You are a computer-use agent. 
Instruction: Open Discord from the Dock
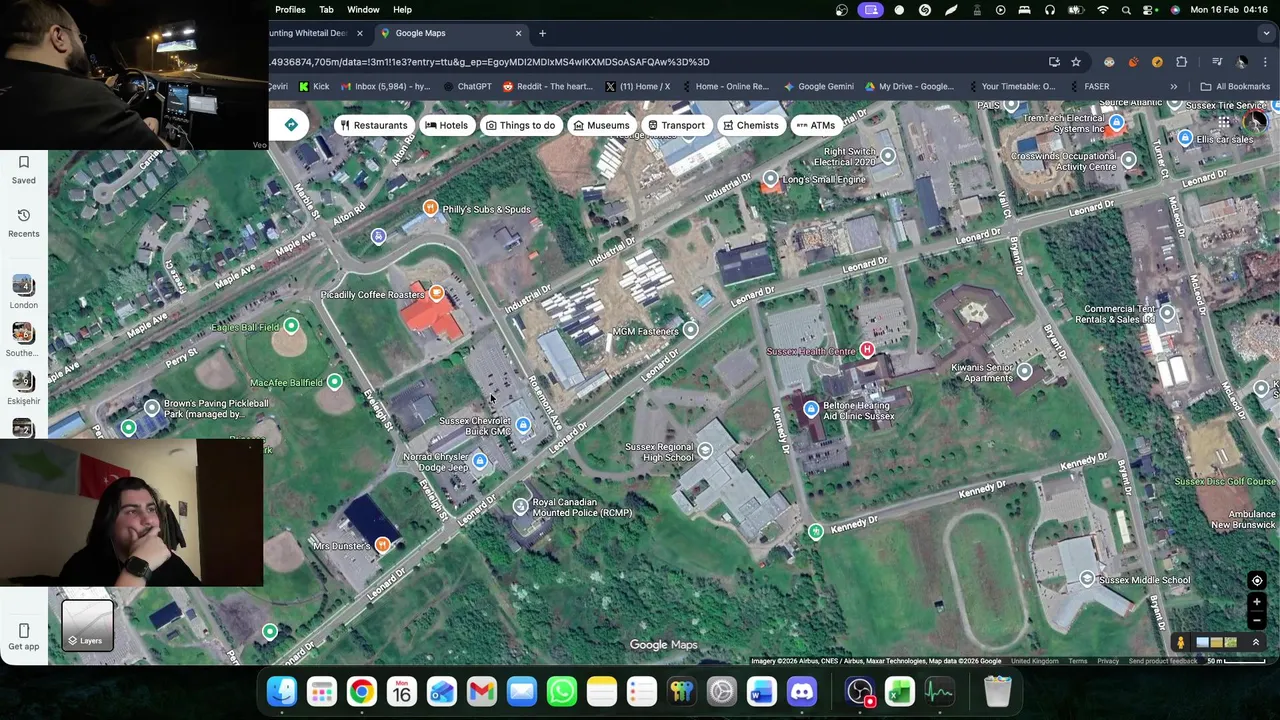tap(801, 691)
